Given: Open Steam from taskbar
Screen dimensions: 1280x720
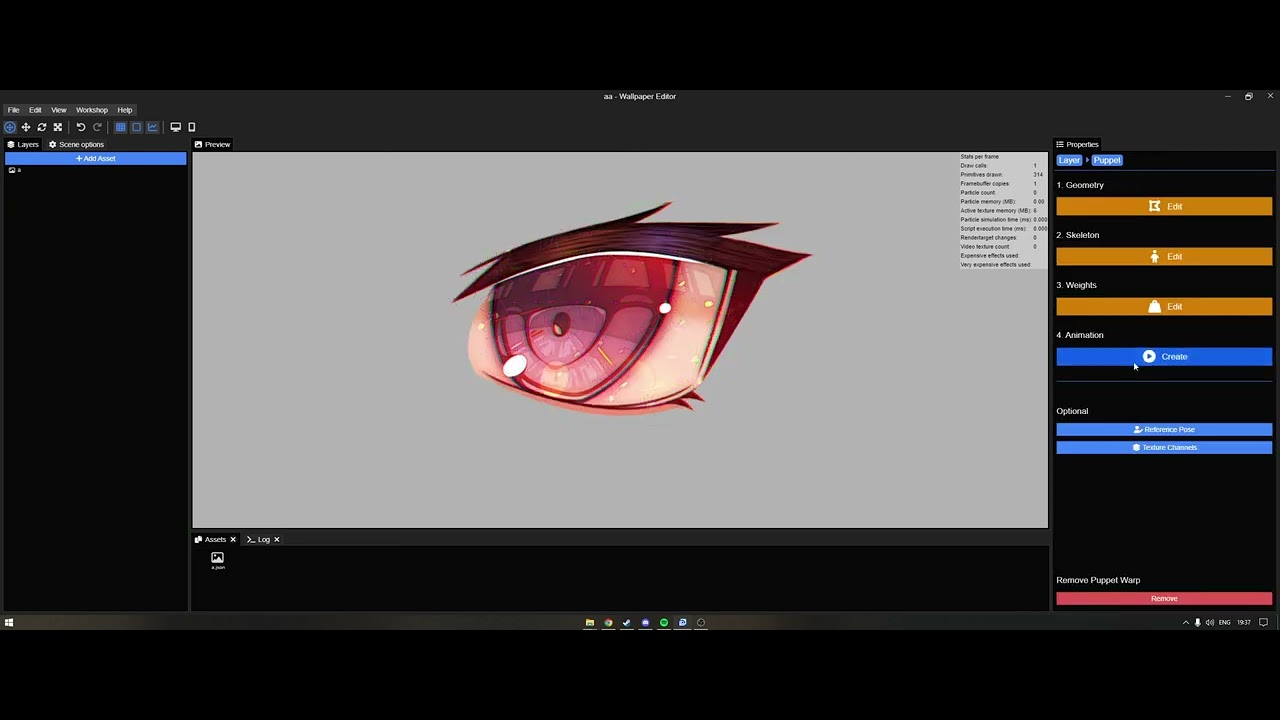Looking at the screenshot, I should (x=627, y=622).
